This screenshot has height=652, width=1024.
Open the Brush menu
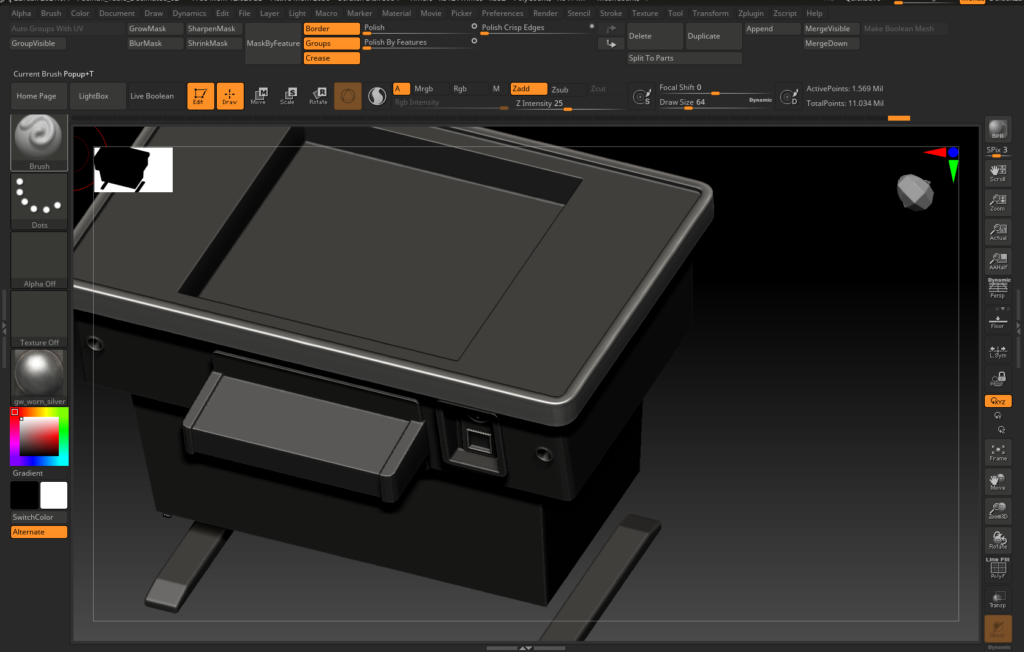pos(51,13)
